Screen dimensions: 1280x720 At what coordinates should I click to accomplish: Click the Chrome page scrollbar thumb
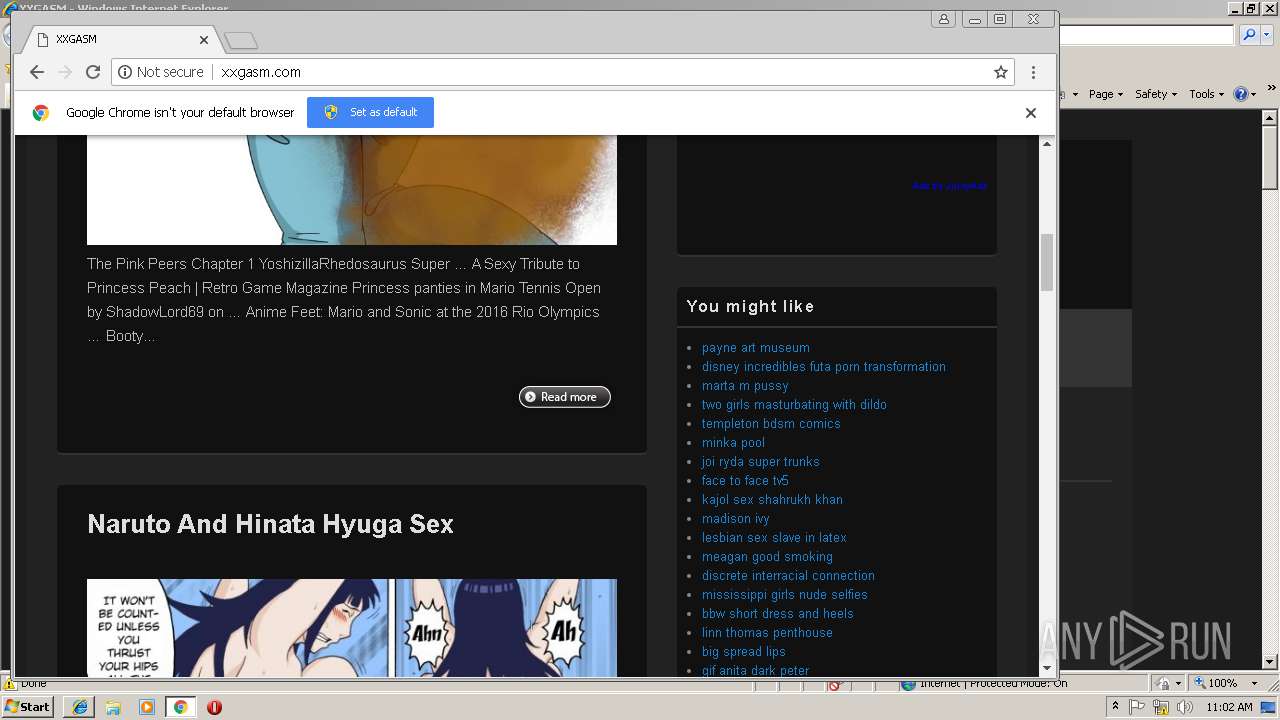tap(1048, 262)
